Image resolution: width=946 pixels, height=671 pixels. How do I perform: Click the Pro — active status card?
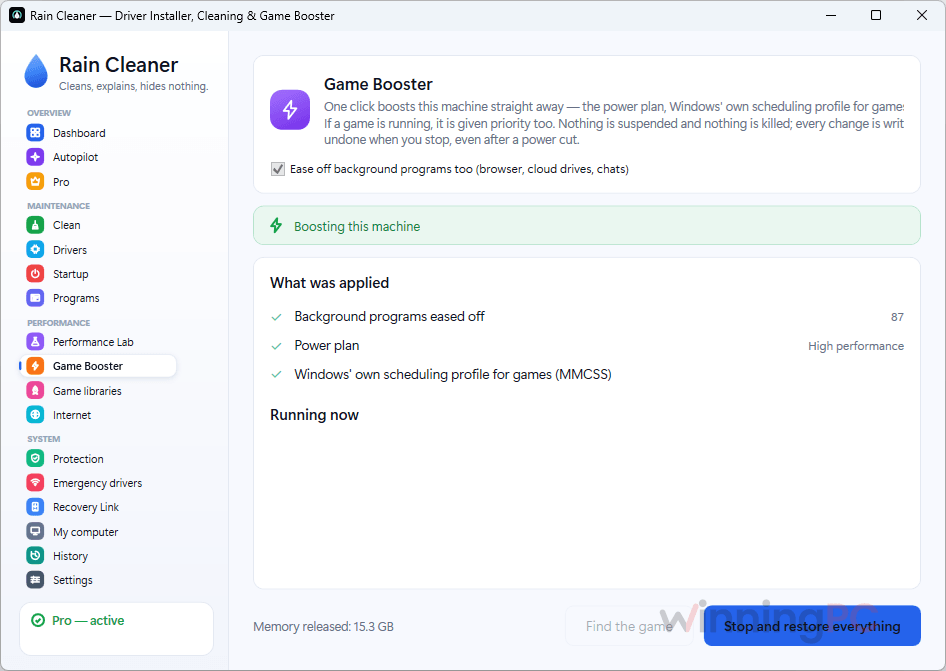tap(116, 629)
